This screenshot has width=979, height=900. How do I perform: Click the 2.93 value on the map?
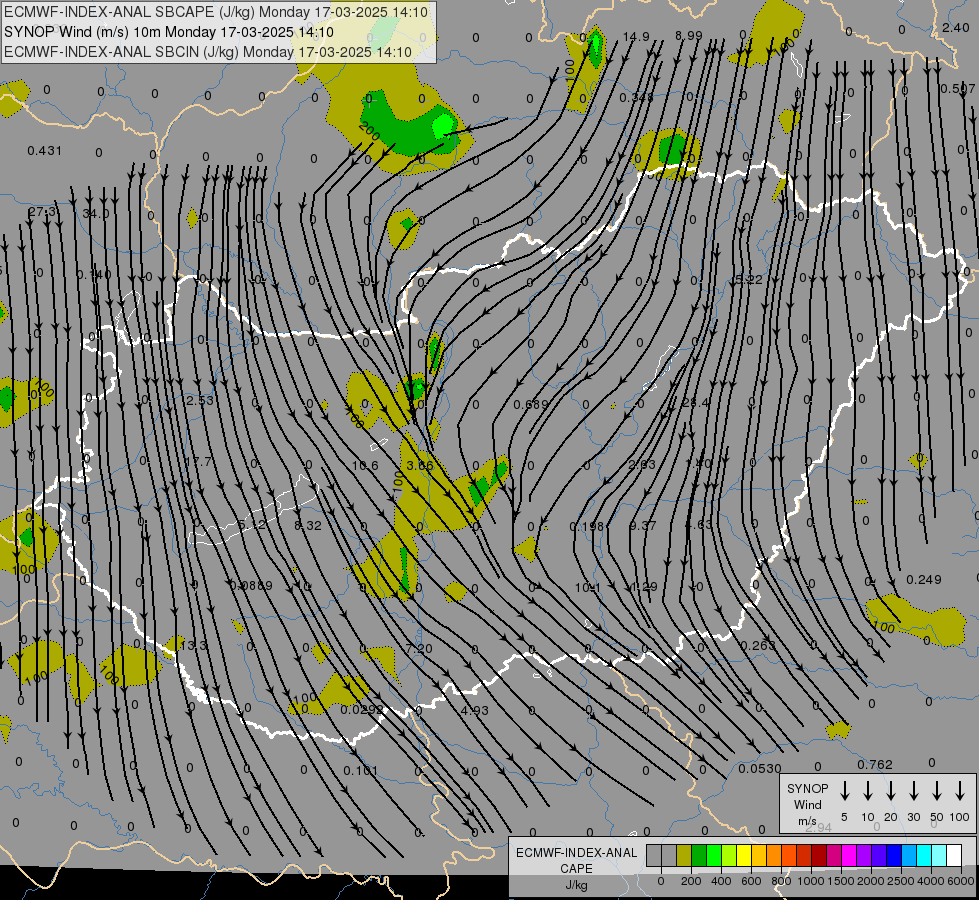click(x=642, y=464)
